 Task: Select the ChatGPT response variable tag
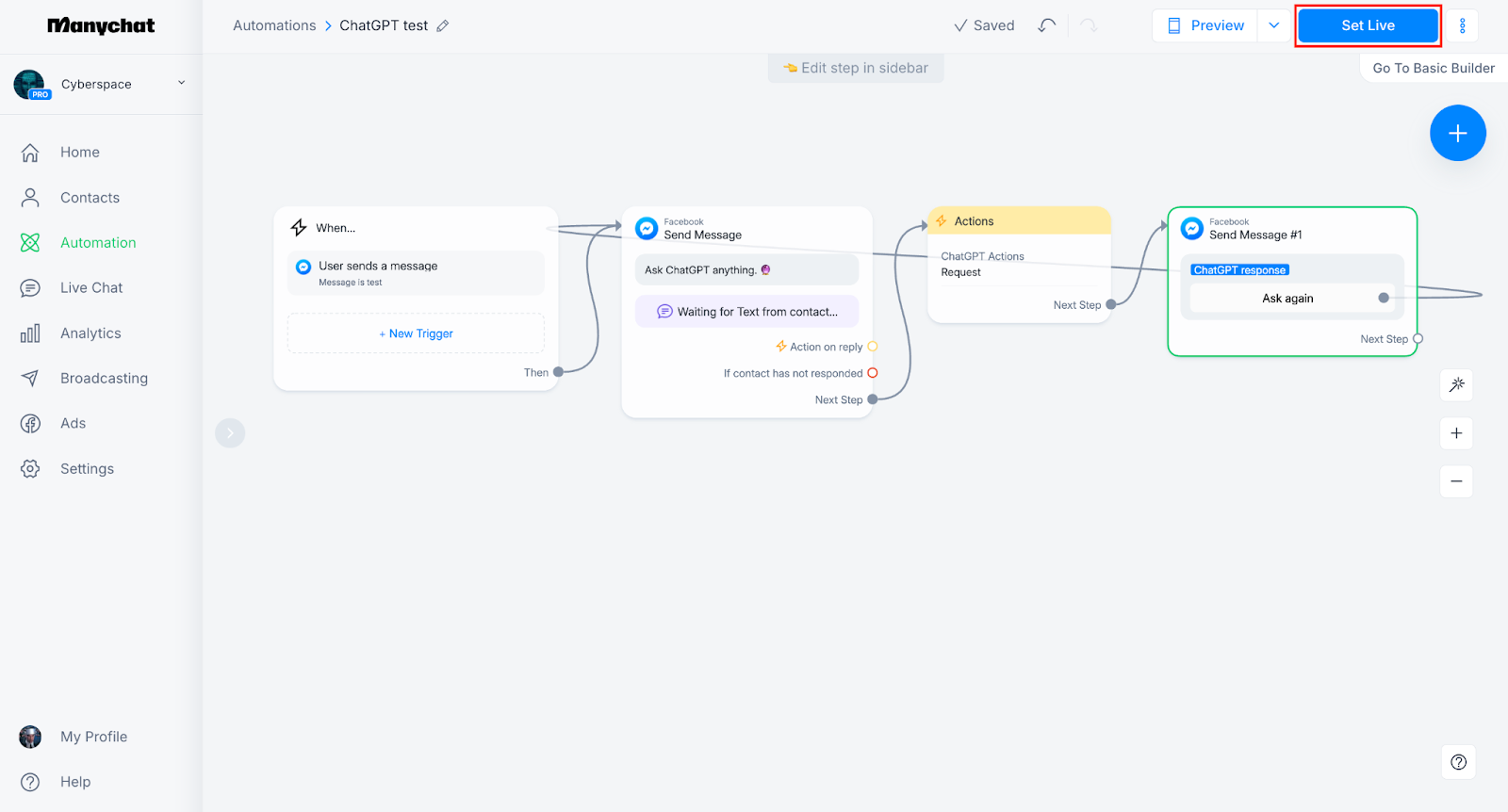1239,269
